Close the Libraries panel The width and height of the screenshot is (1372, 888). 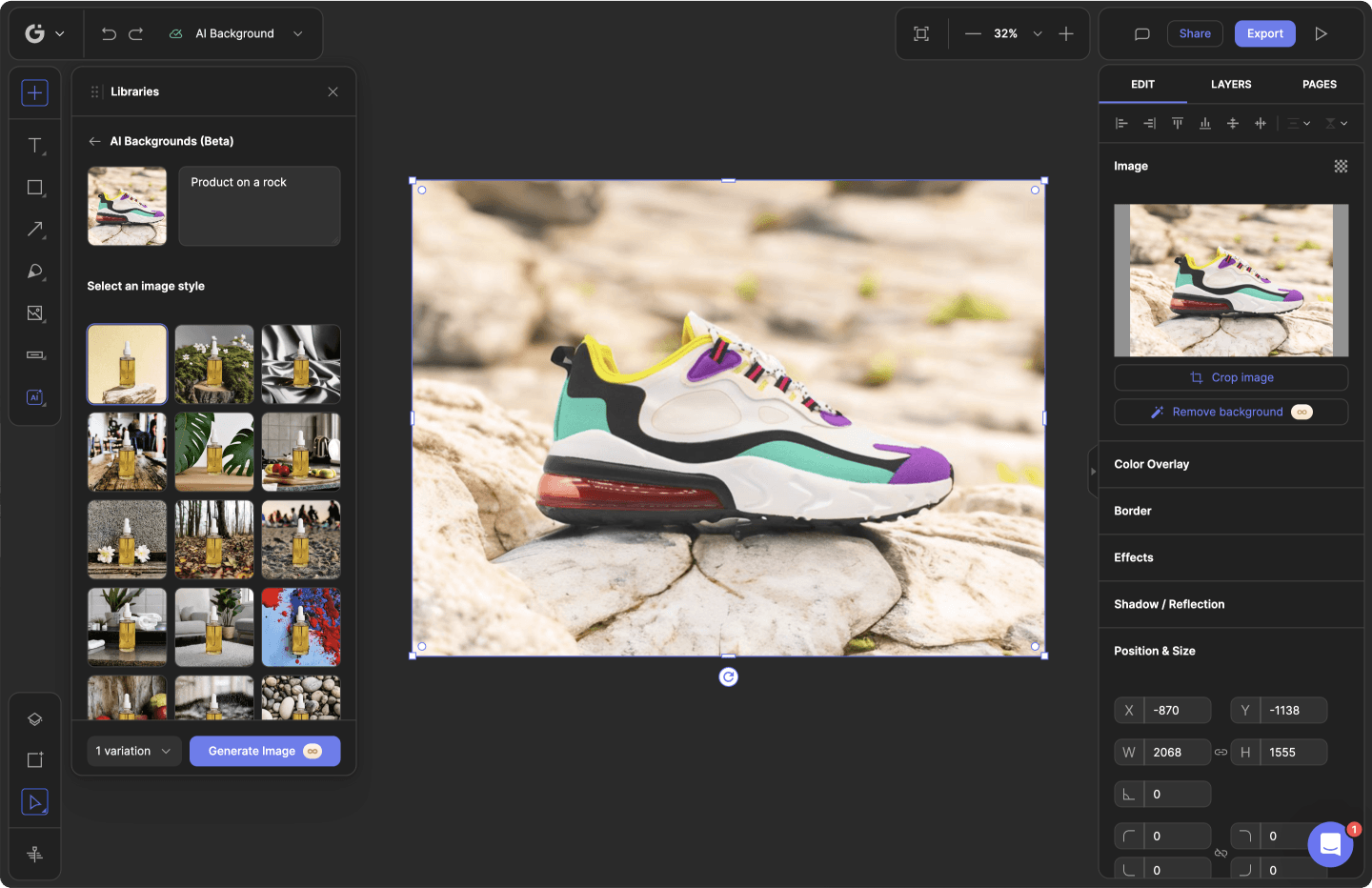pos(333,91)
